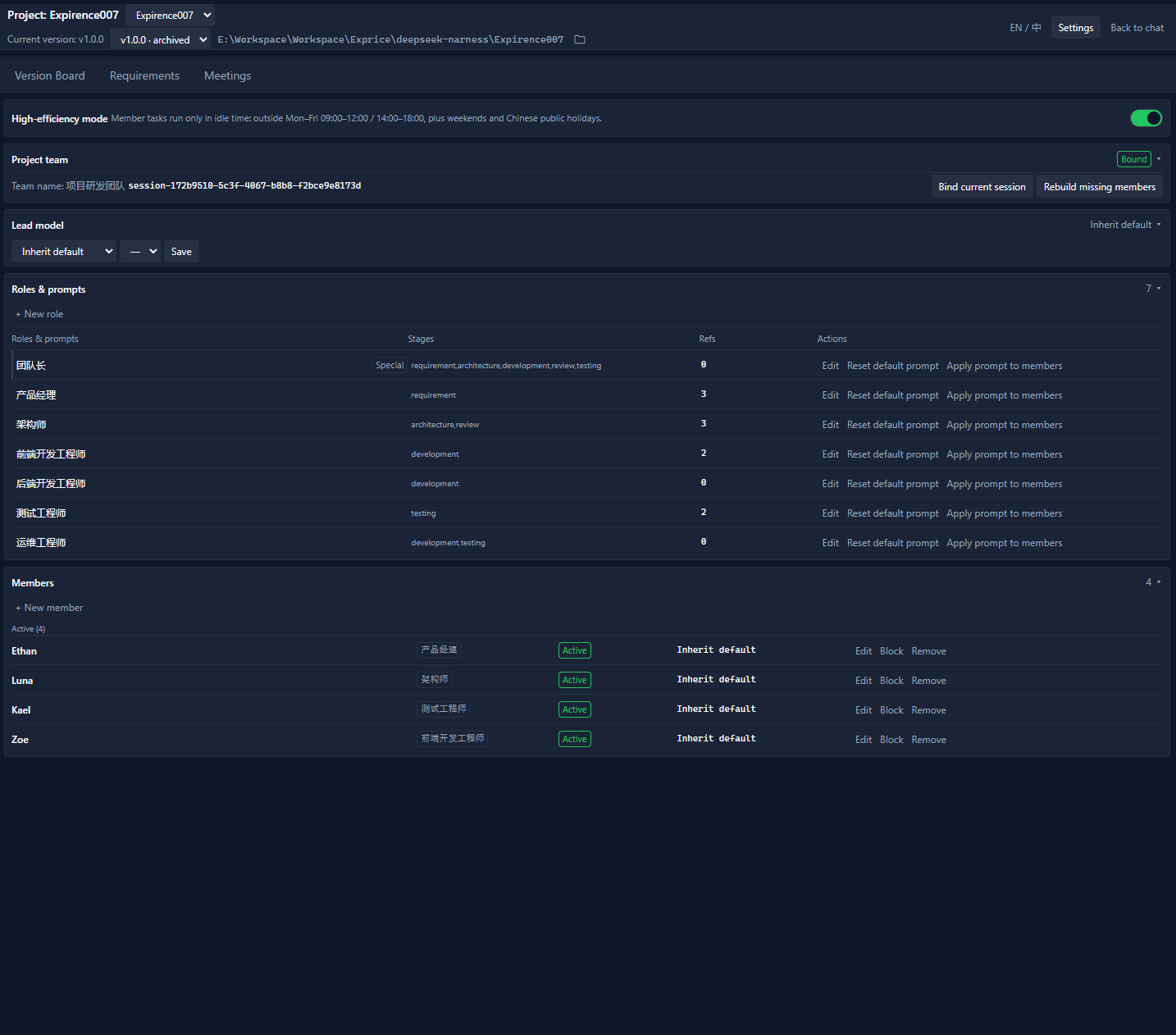
Task: Click the project path text
Action: point(390,39)
